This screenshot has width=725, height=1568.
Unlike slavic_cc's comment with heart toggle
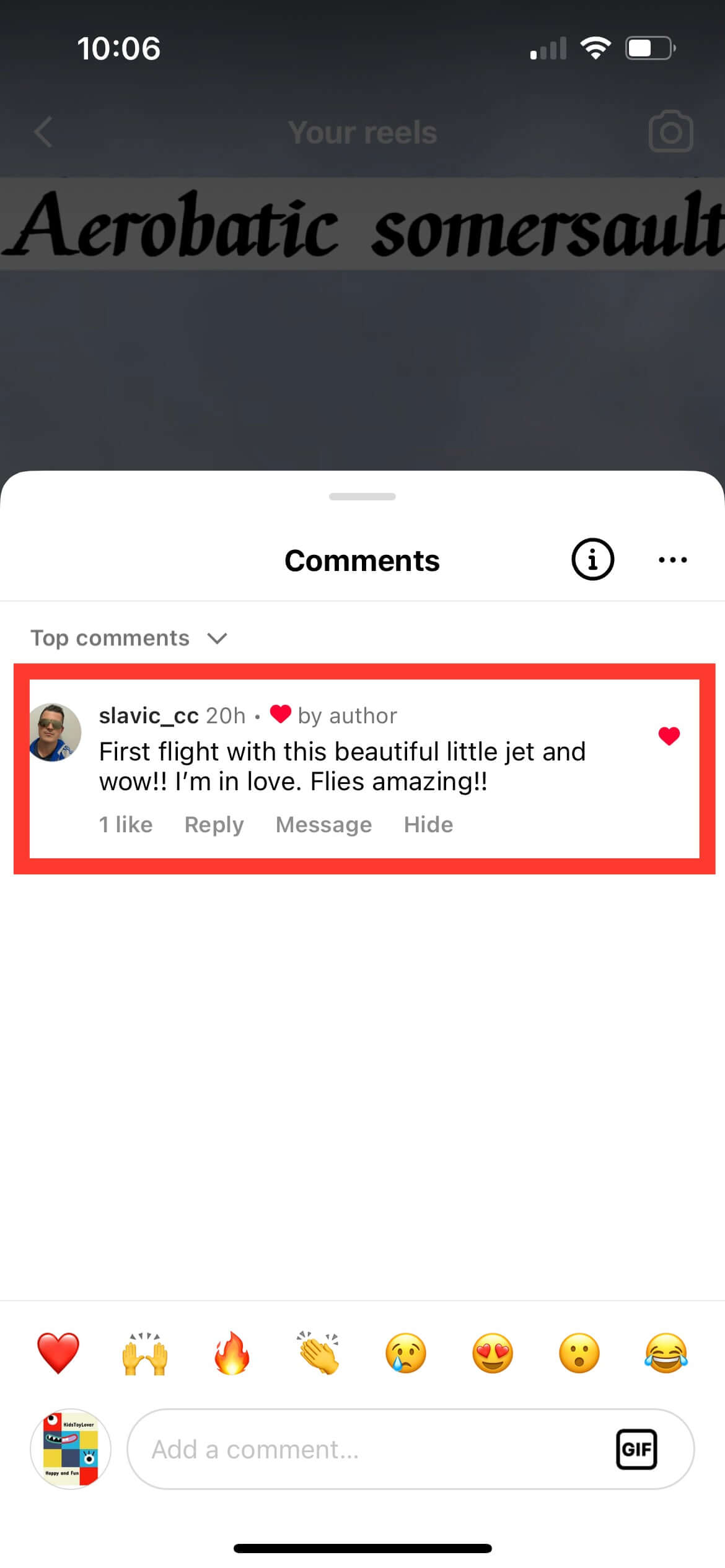pos(669,736)
